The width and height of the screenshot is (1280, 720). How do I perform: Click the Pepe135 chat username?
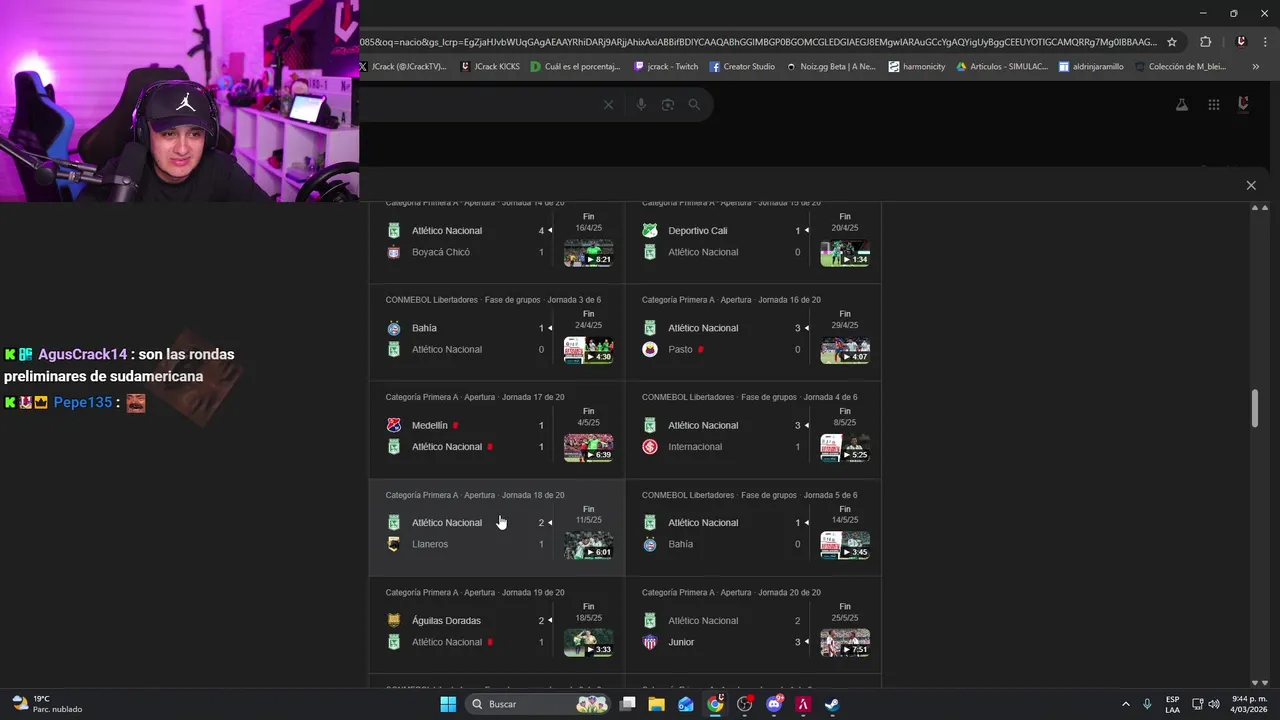[x=83, y=402]
